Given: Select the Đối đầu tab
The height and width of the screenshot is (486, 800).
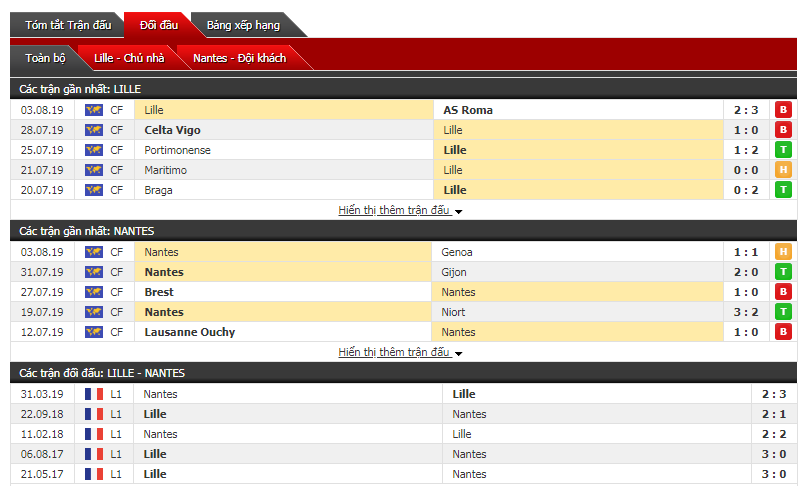Looking at the screenshot, I should tap(159, 25).
